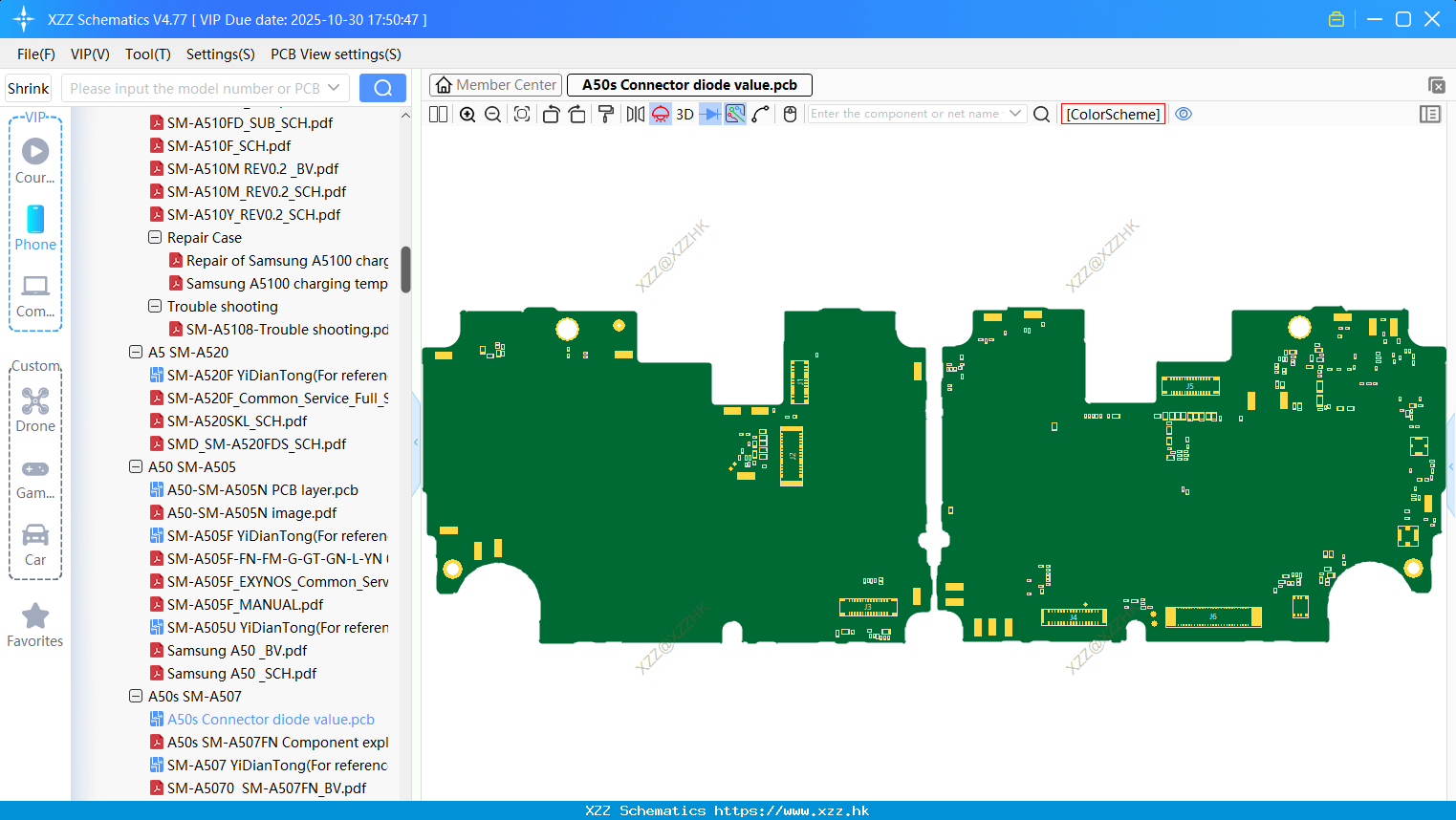The width and height of the screenshot is (1456, 820).
Task: Select the Phone category
Action: pos(35,228)
